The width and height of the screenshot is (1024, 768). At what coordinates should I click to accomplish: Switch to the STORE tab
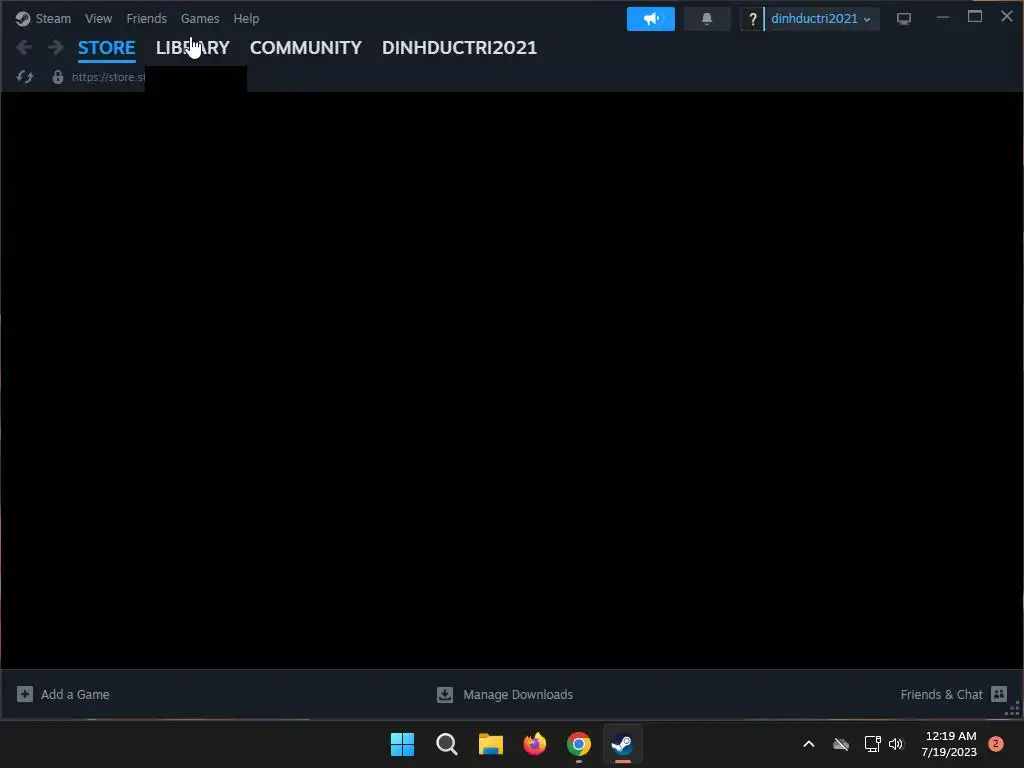click(x=106, y=48)
